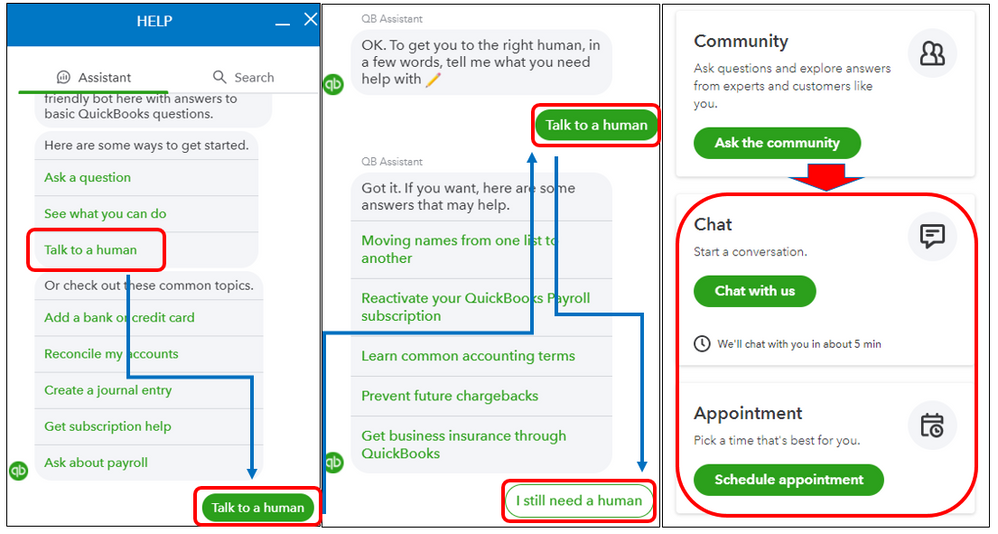Viewport: 998px width, 534px height.
Task: Choose 'See what you can do'
Action: (105, 214)
